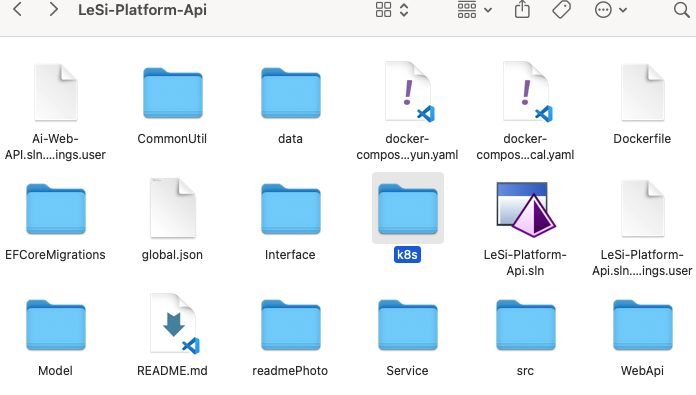Select the src folder icon
This screenshot has height=395, width=696.
click(x=526, y=325)
